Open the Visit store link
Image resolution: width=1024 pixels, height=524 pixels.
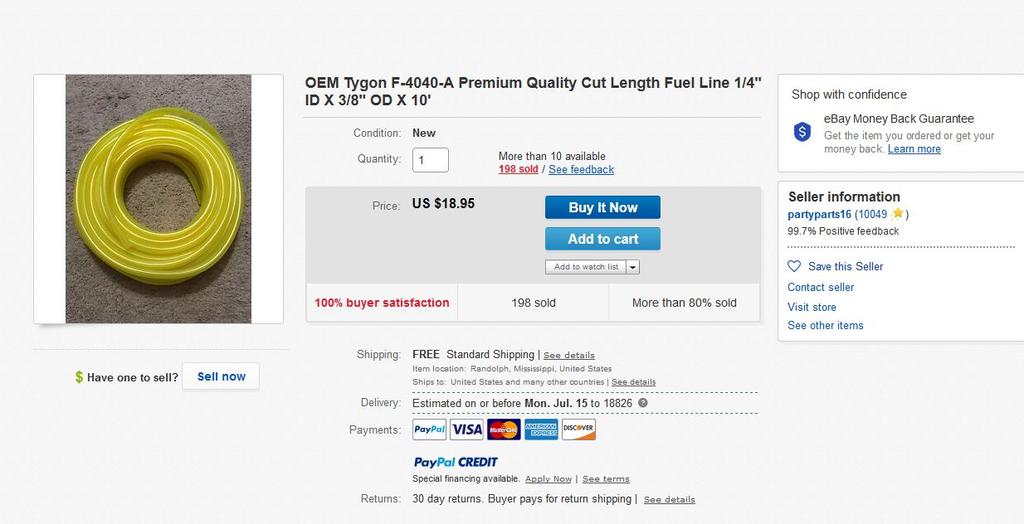point(812,307)
